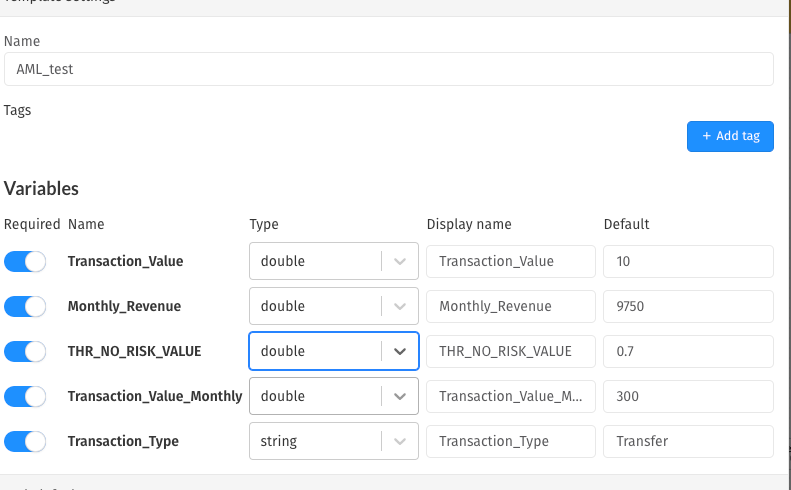Click the Default column header
The width and height of the screenshot is (791, 490).
tap(627, 224)
